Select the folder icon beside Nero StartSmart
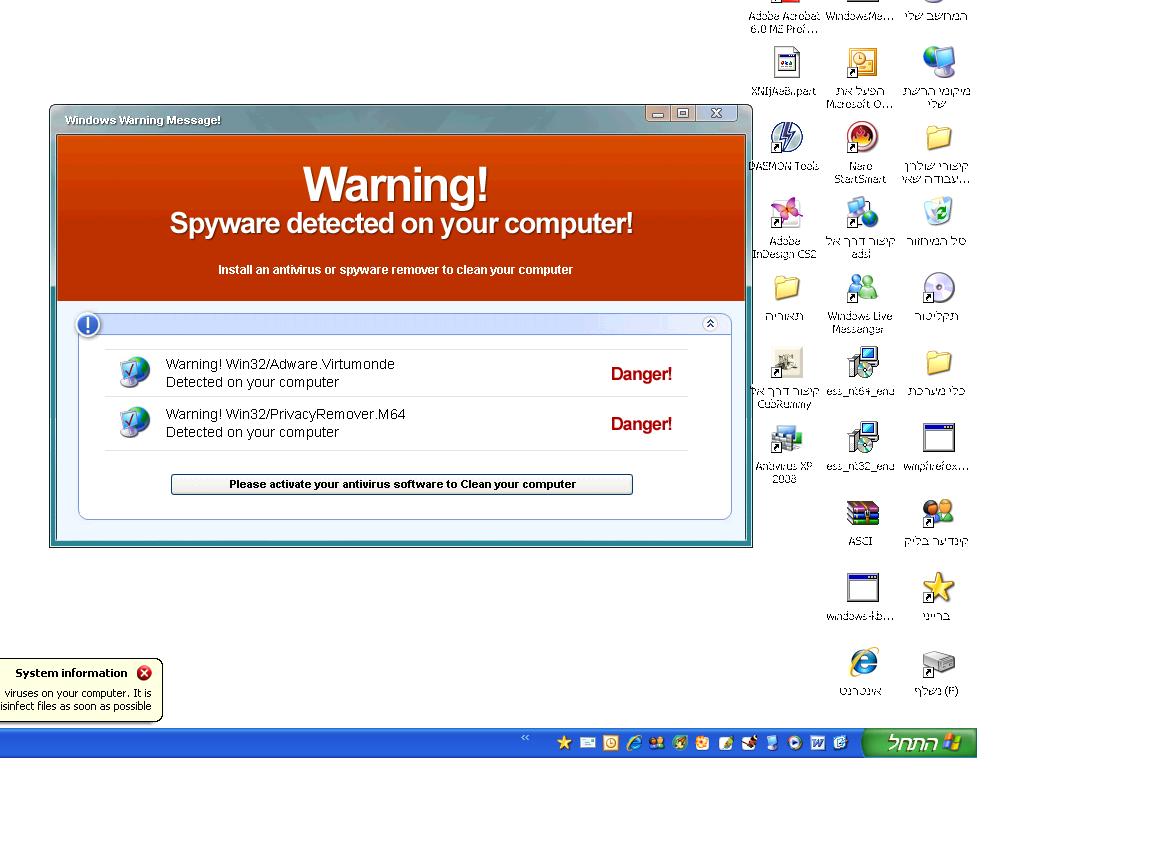 (x=938, y=137)
